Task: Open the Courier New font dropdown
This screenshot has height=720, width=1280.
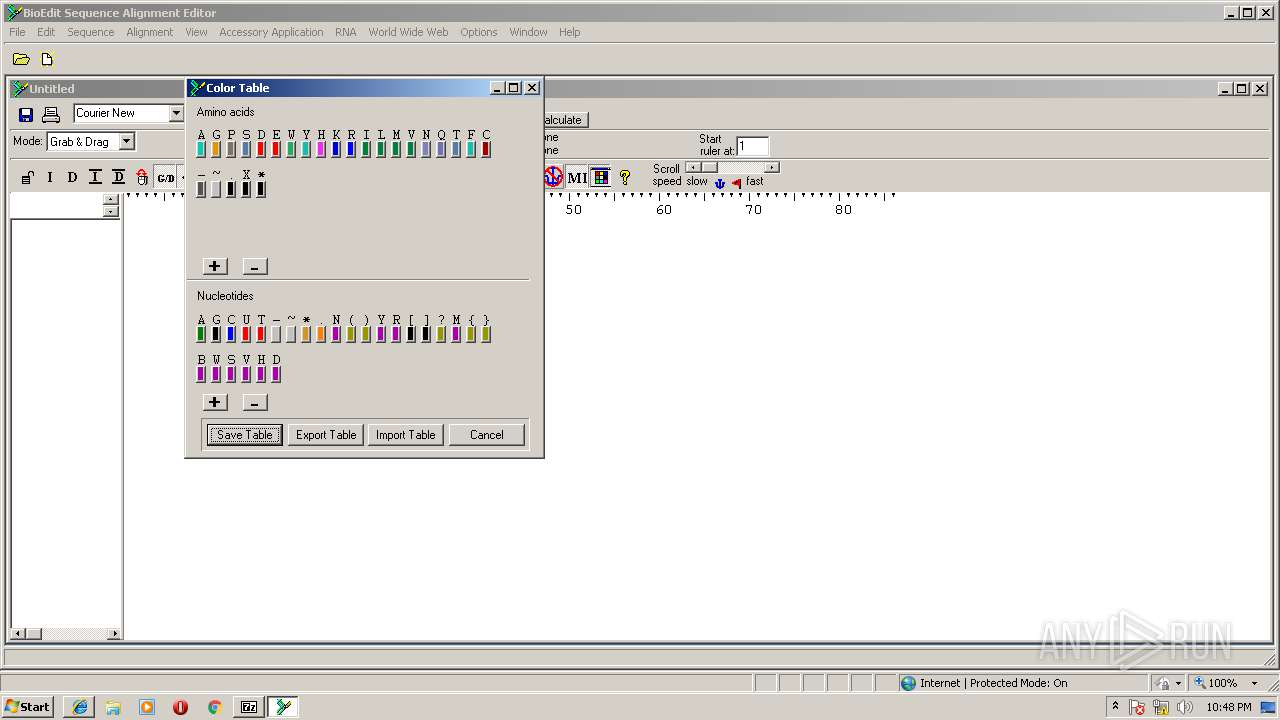Action: (x=176, y=113)
